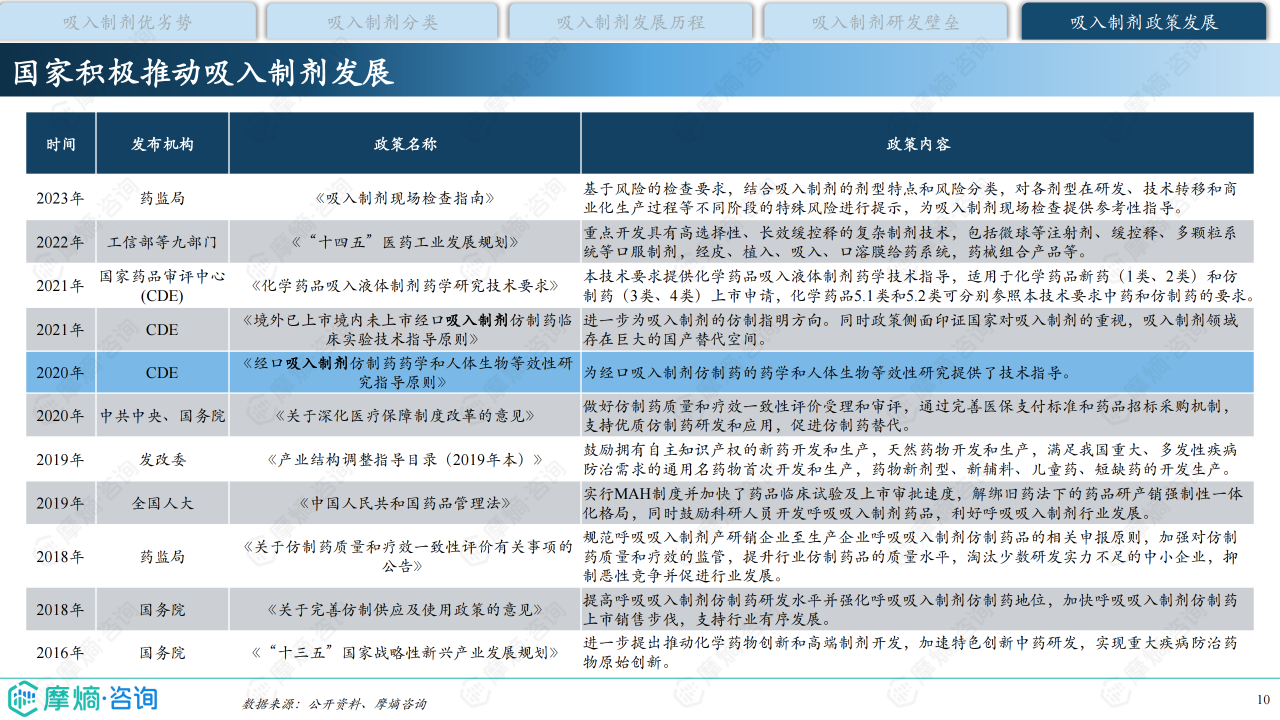This screenshot has height=720, width=1280.
Task: Select the 吸入制剂发展历程 tab
Action: point(630,22)
